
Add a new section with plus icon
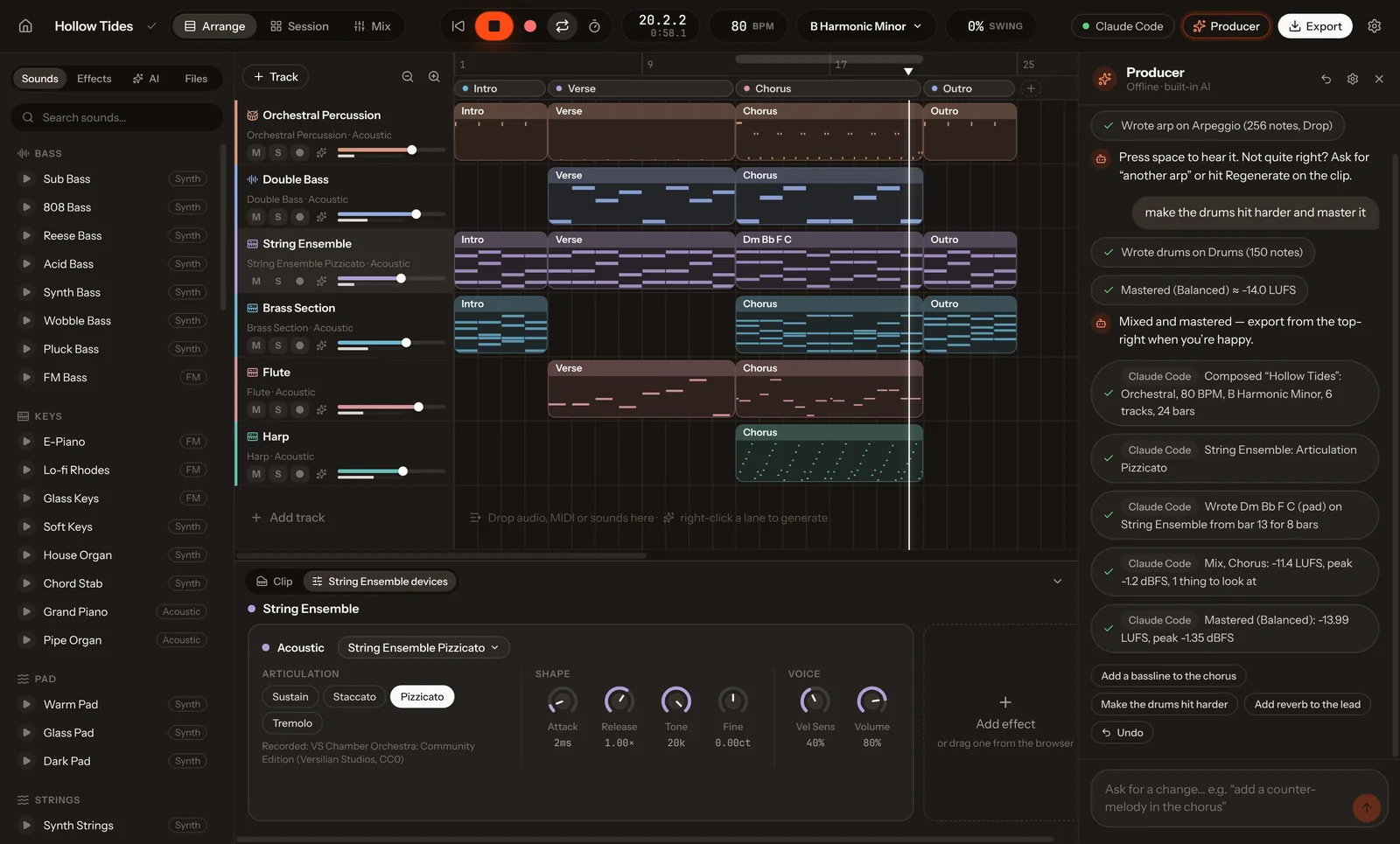[1031, 88]
